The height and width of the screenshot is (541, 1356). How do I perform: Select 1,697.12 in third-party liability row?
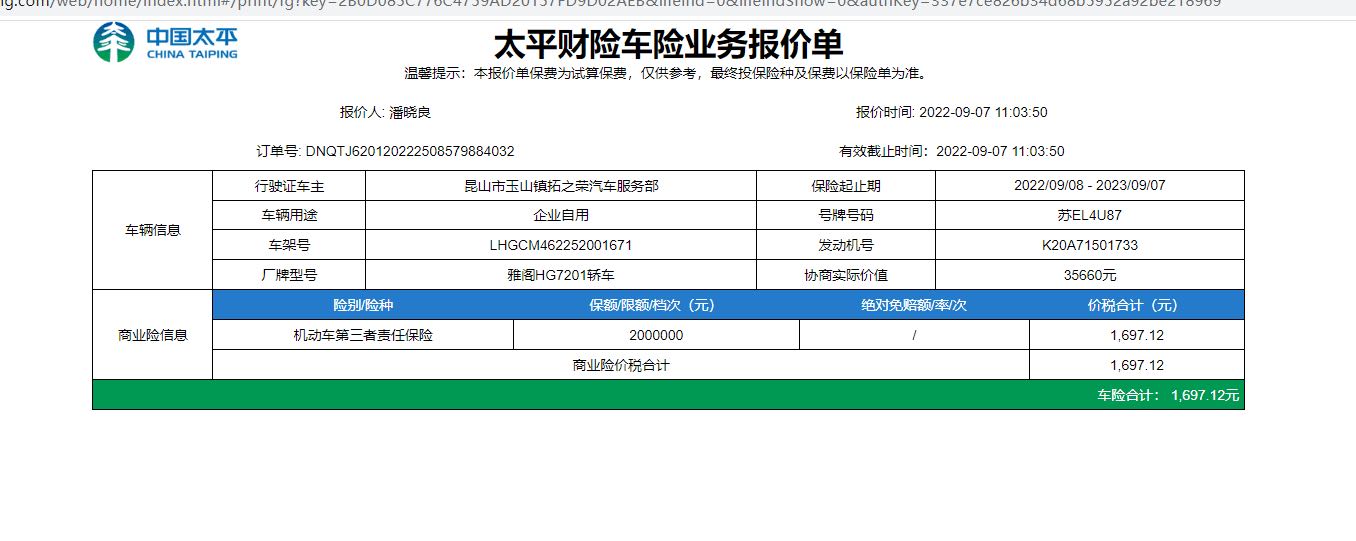point(1137,335)
